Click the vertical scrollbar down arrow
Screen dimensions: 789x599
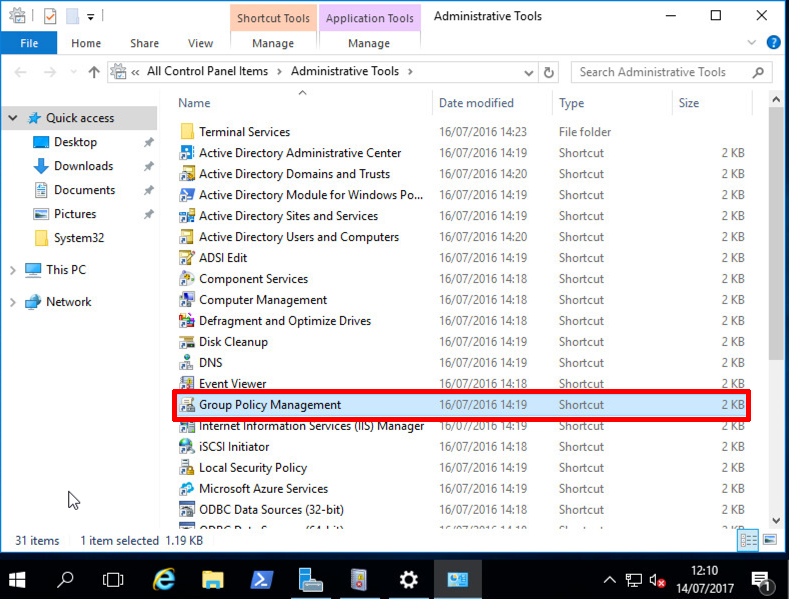776,520
